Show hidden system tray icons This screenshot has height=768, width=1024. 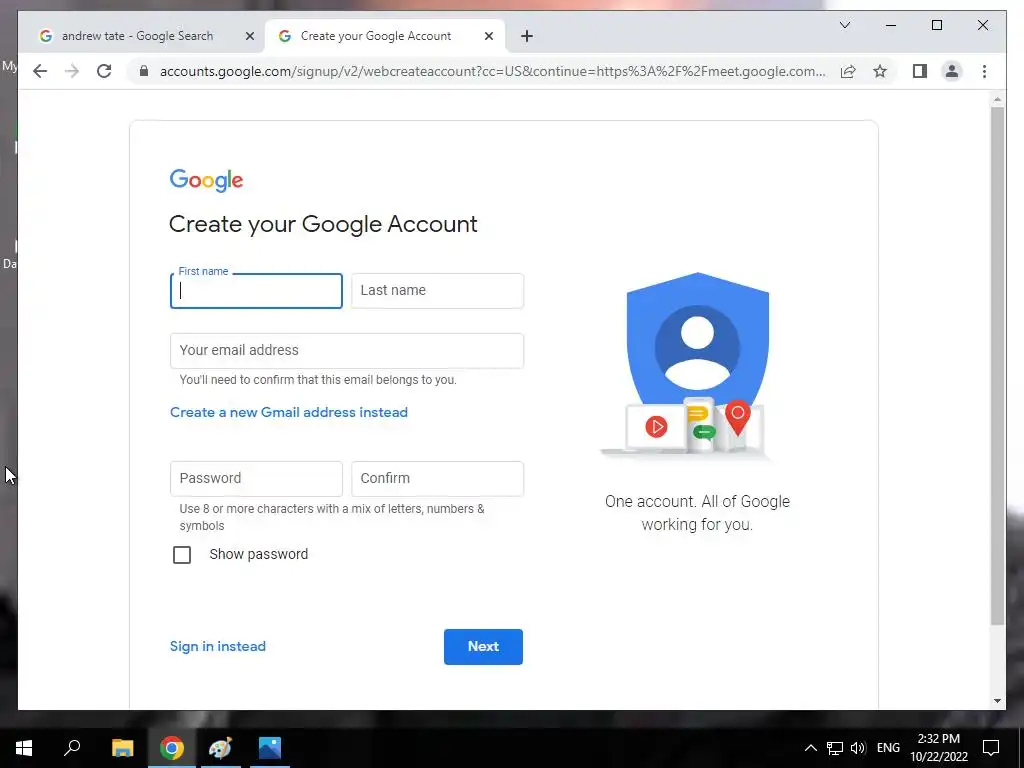pos(810,748)
